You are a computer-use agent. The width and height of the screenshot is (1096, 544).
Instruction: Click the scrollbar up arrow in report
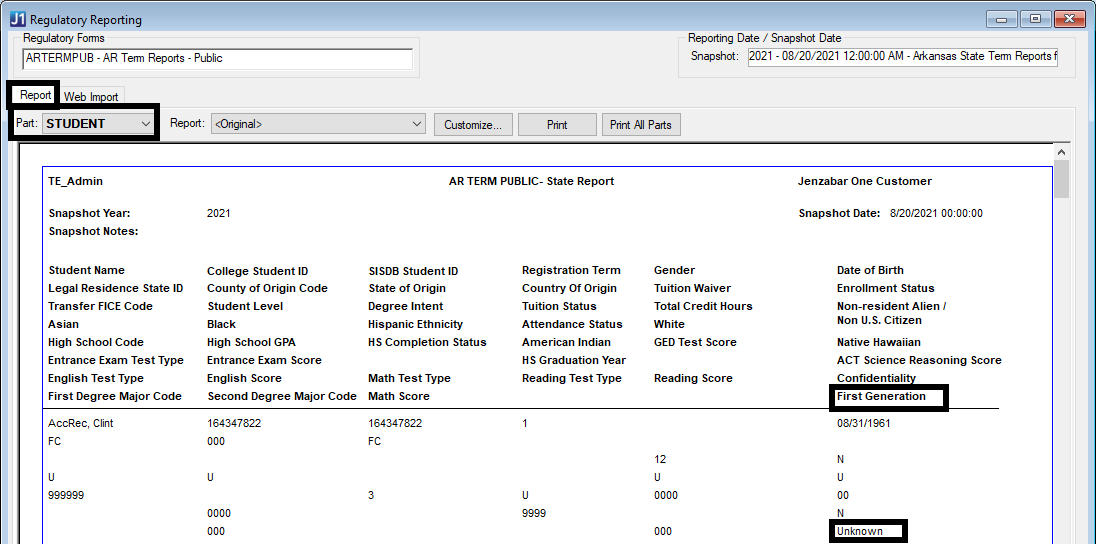coord(1062,152)
